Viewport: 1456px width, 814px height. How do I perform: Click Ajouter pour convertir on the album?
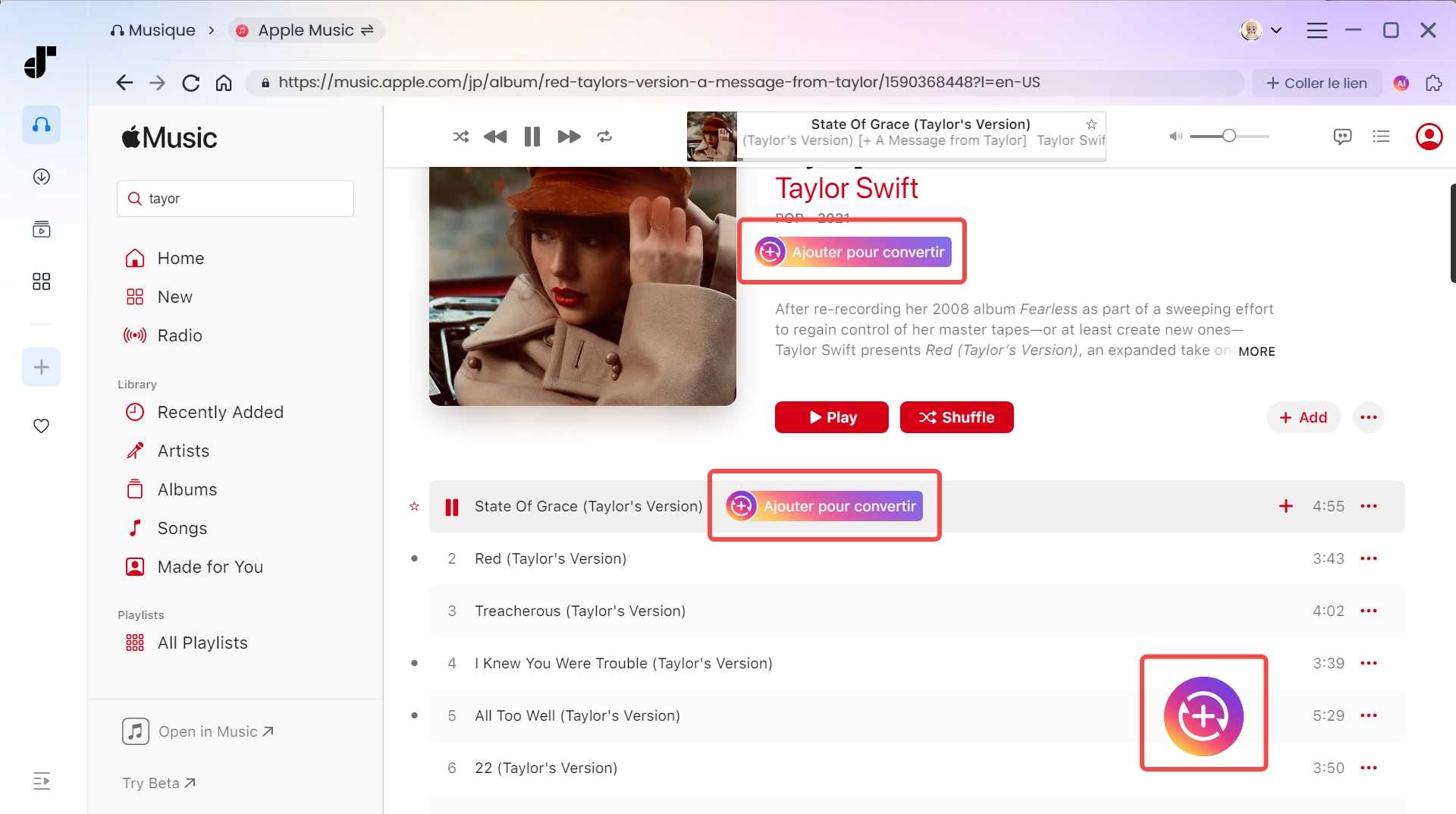tap(852, 252)
